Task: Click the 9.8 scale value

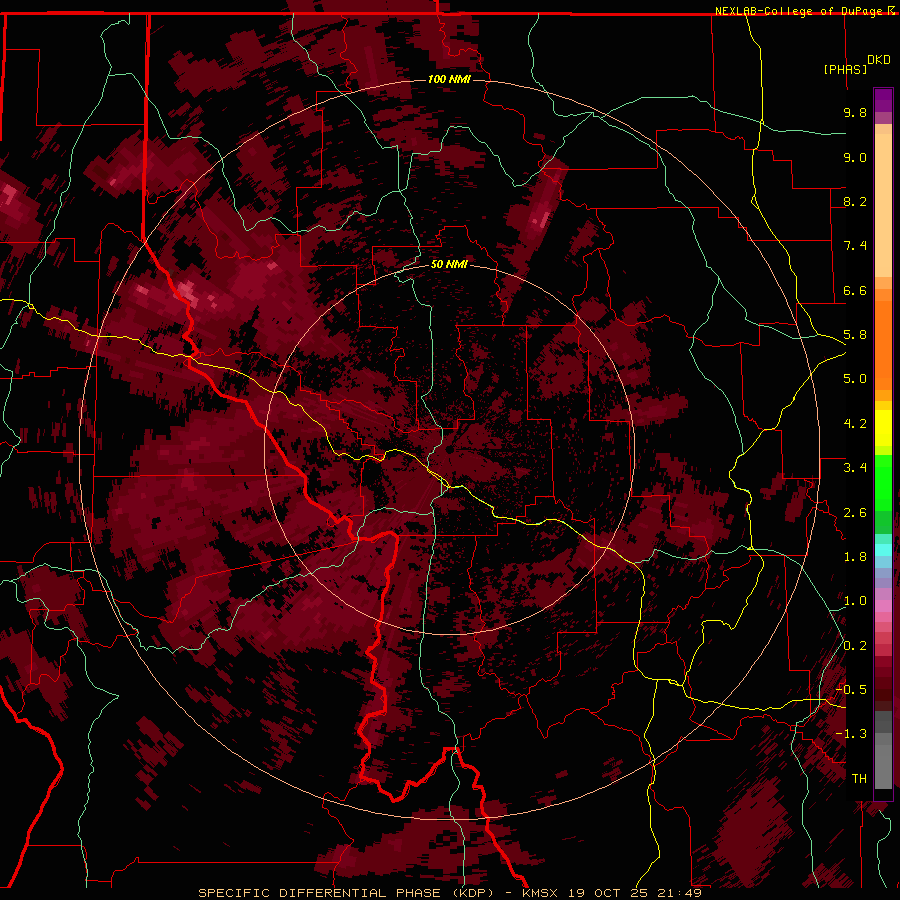Action: point(855,112)
